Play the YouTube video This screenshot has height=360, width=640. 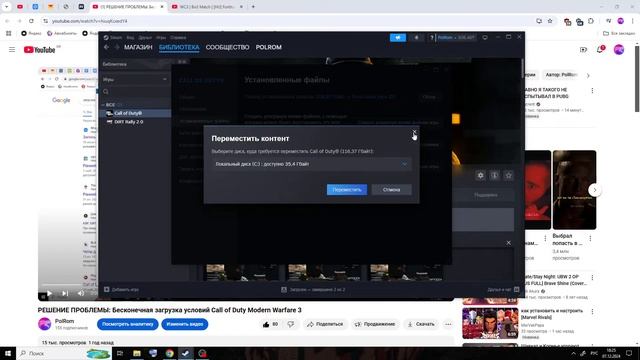point(49,293)
